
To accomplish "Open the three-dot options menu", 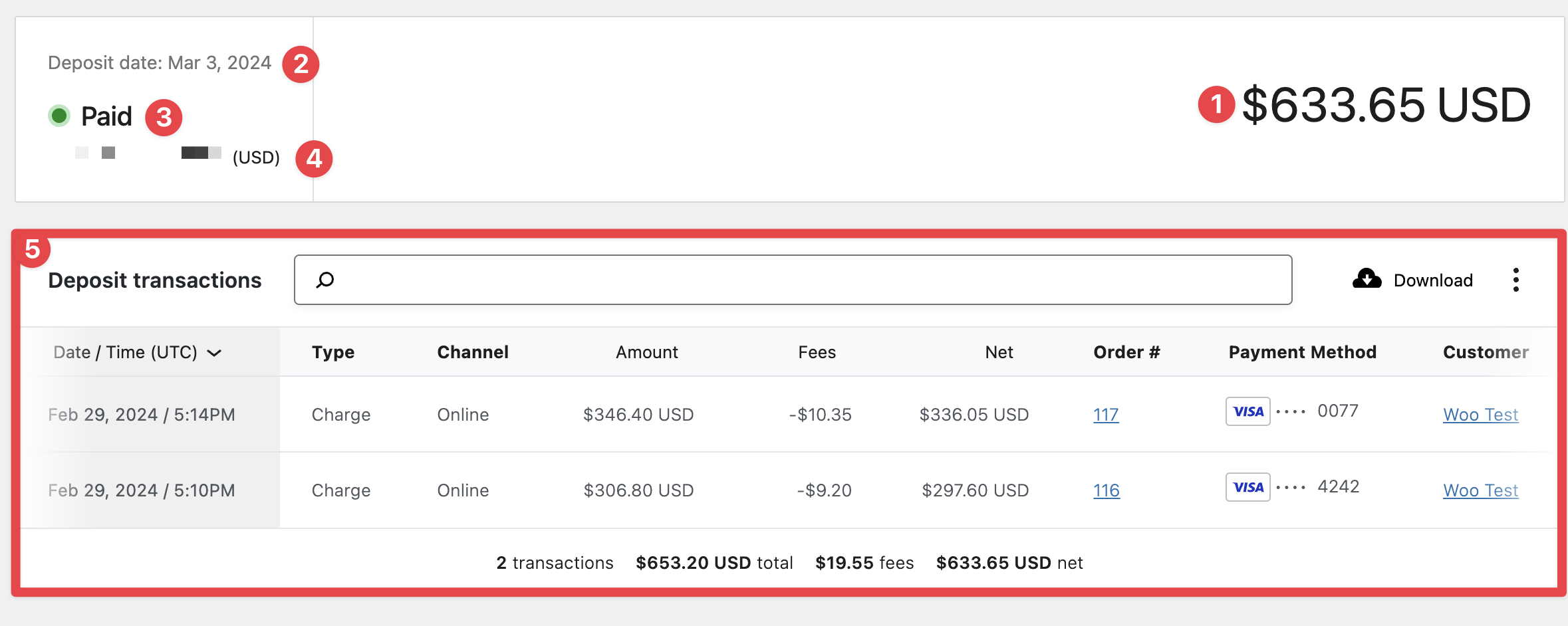I will pyautogui.click(x=1516, y=279).
